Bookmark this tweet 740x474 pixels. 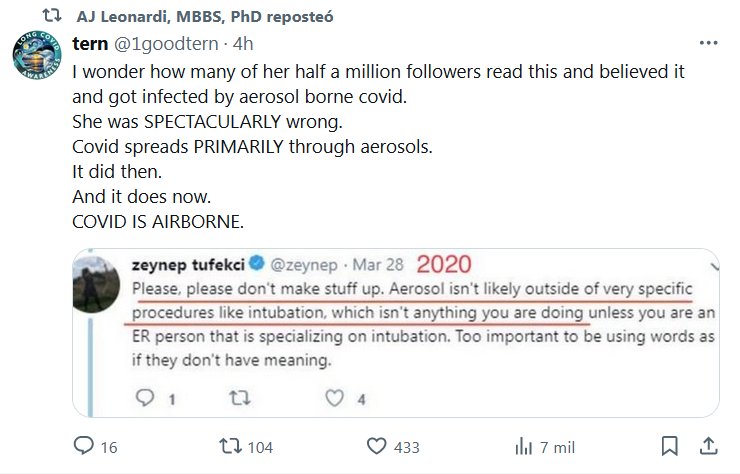[671, 446]
